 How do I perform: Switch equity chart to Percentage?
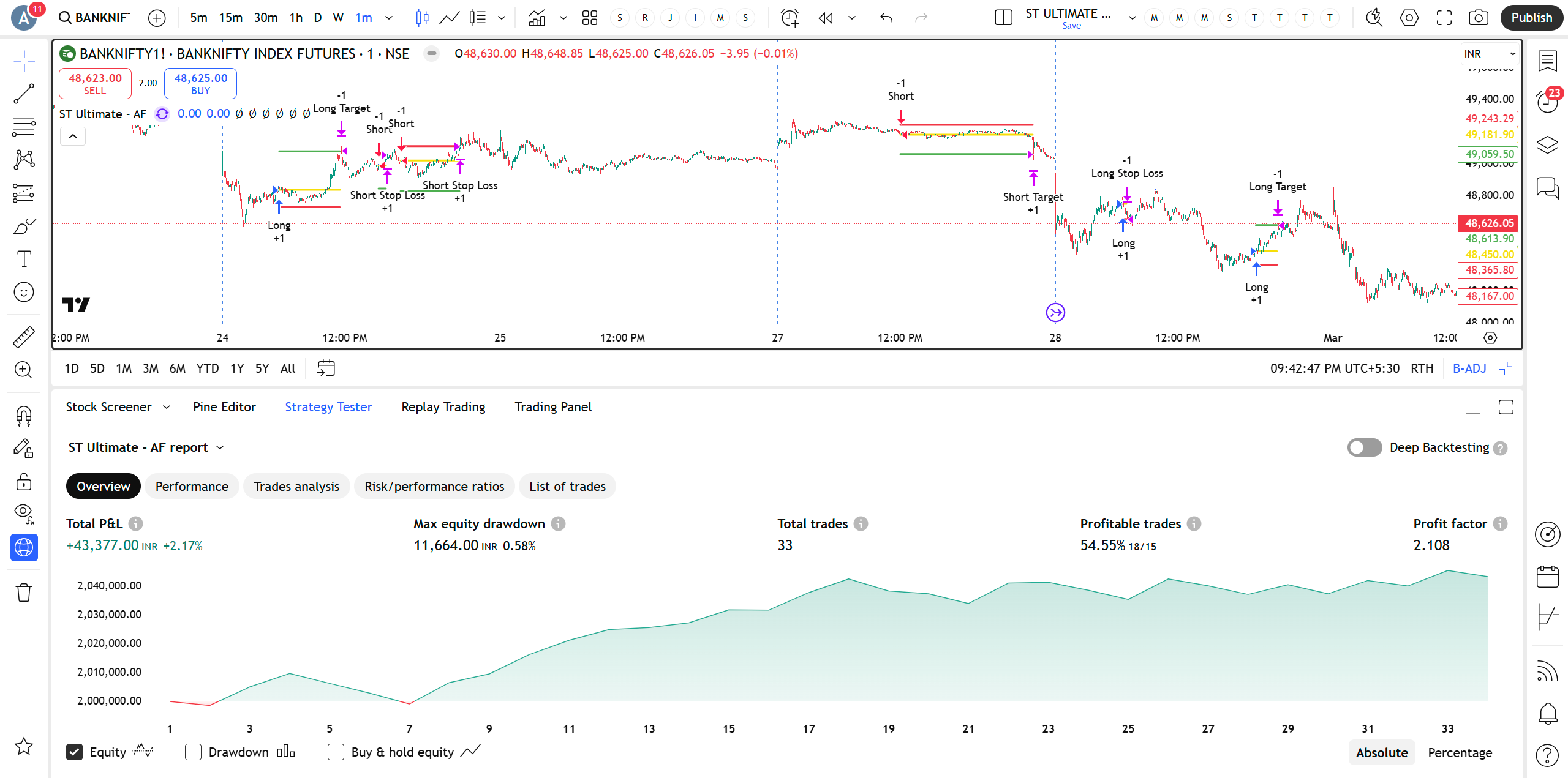[x=1460, y=753]
